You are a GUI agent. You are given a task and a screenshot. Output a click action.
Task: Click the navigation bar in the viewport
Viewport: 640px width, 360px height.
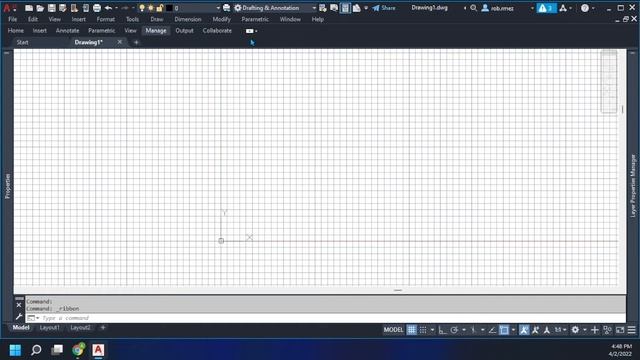pyautogui.click(x=609, y=82)
